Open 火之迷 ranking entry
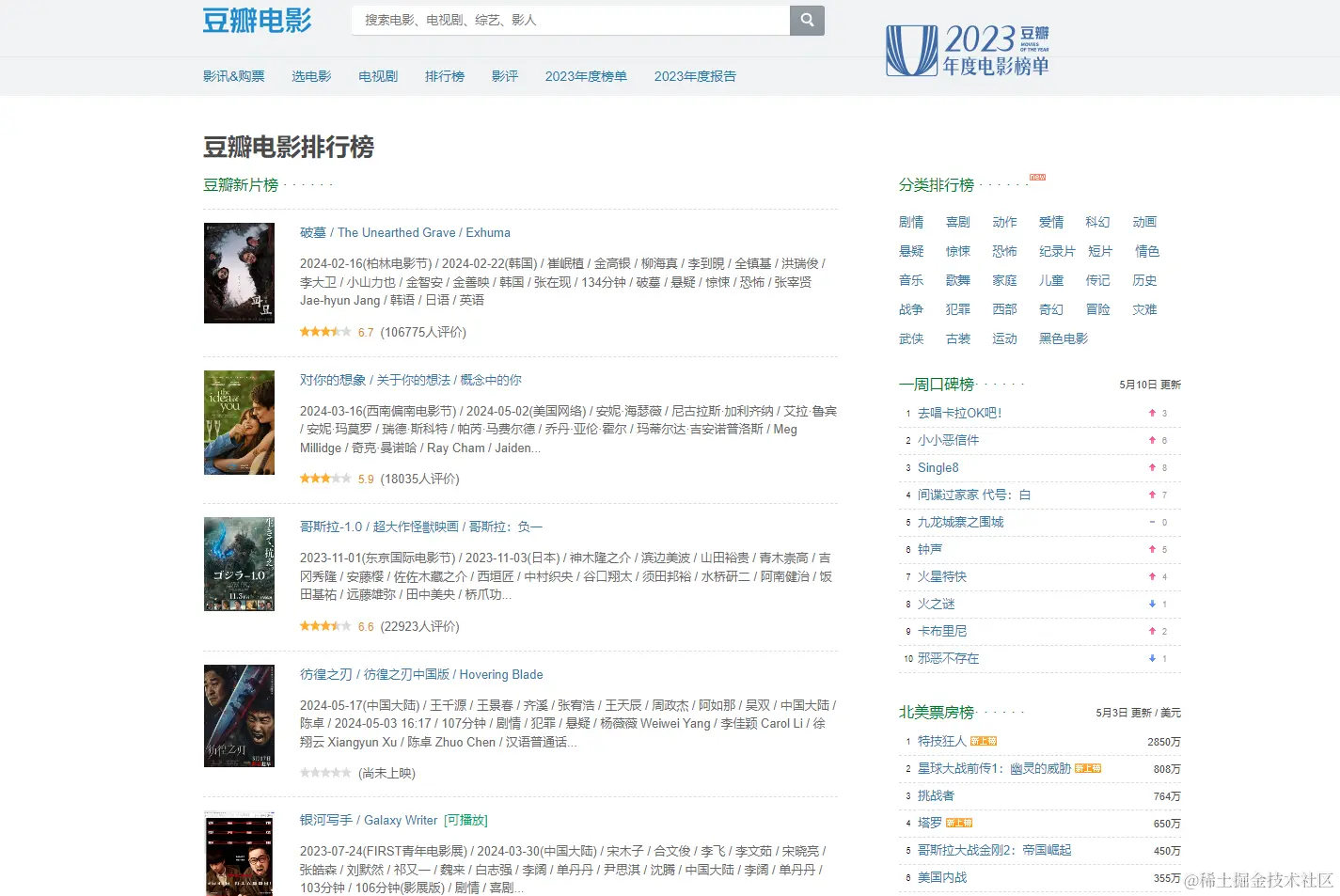The width and height of the screenshot is (1340, 896). [936, 604]
